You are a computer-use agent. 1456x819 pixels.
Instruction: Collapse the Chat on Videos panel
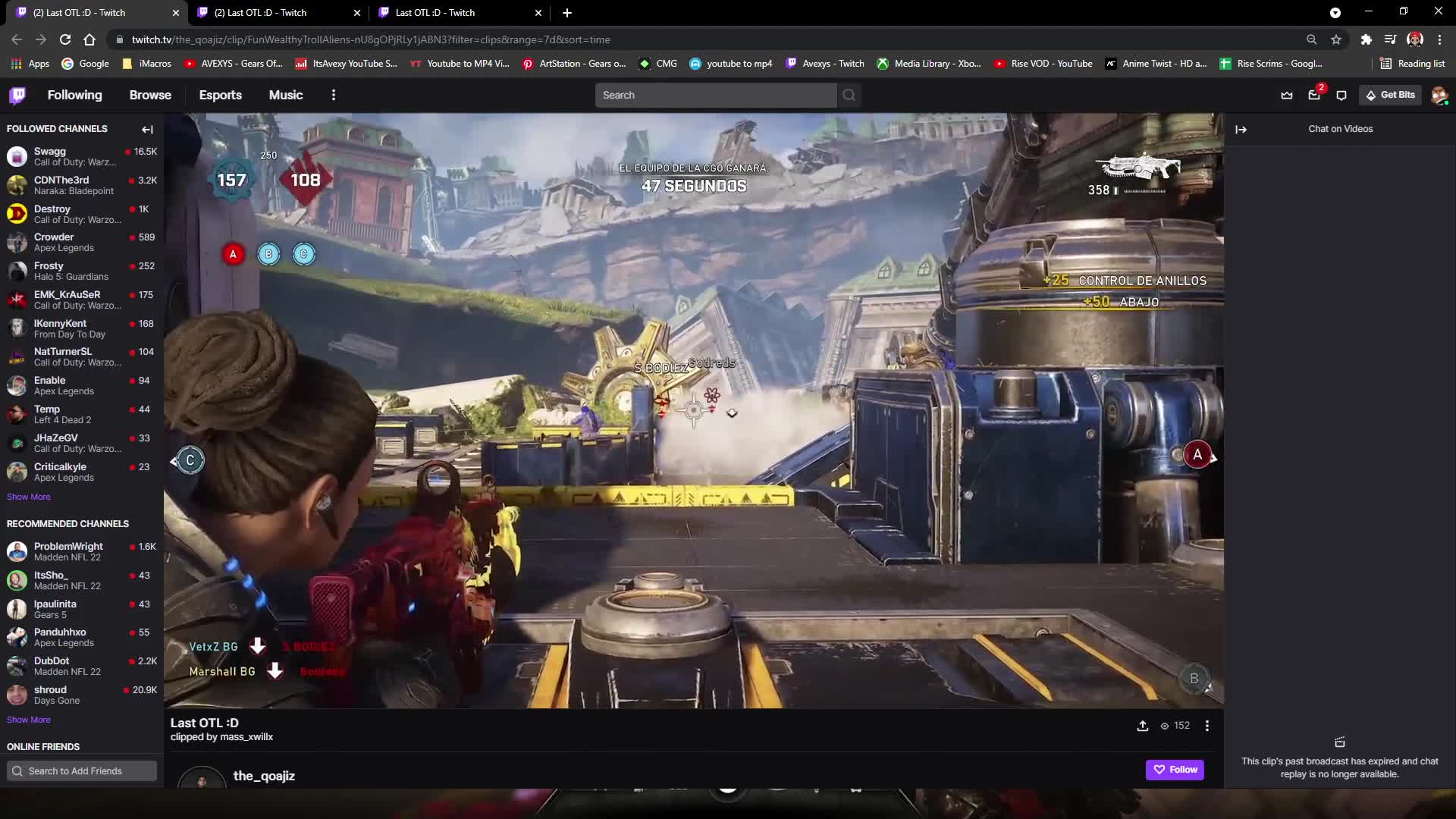[1241, 130]
